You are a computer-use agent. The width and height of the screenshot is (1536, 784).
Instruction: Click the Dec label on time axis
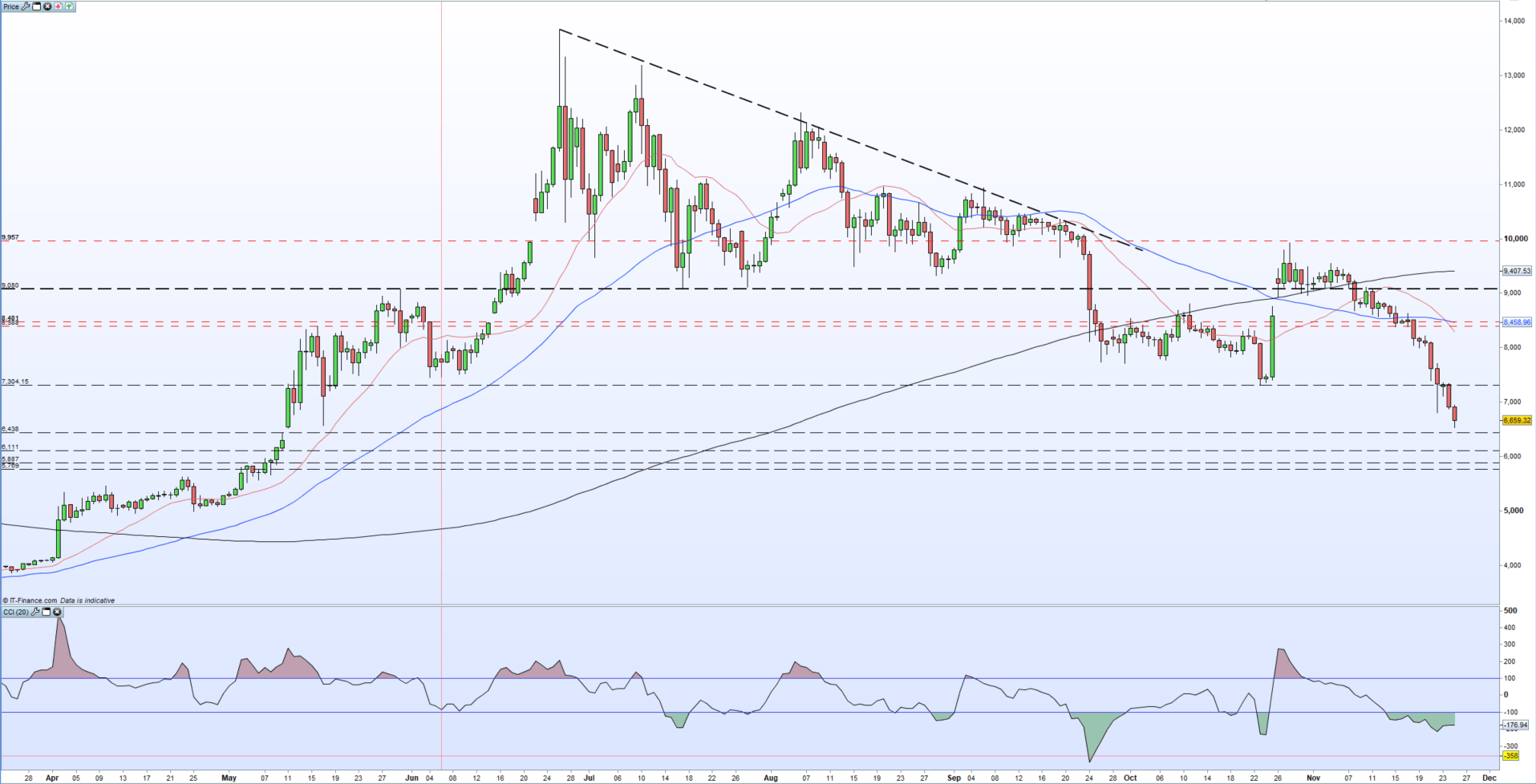point(1489,778)
